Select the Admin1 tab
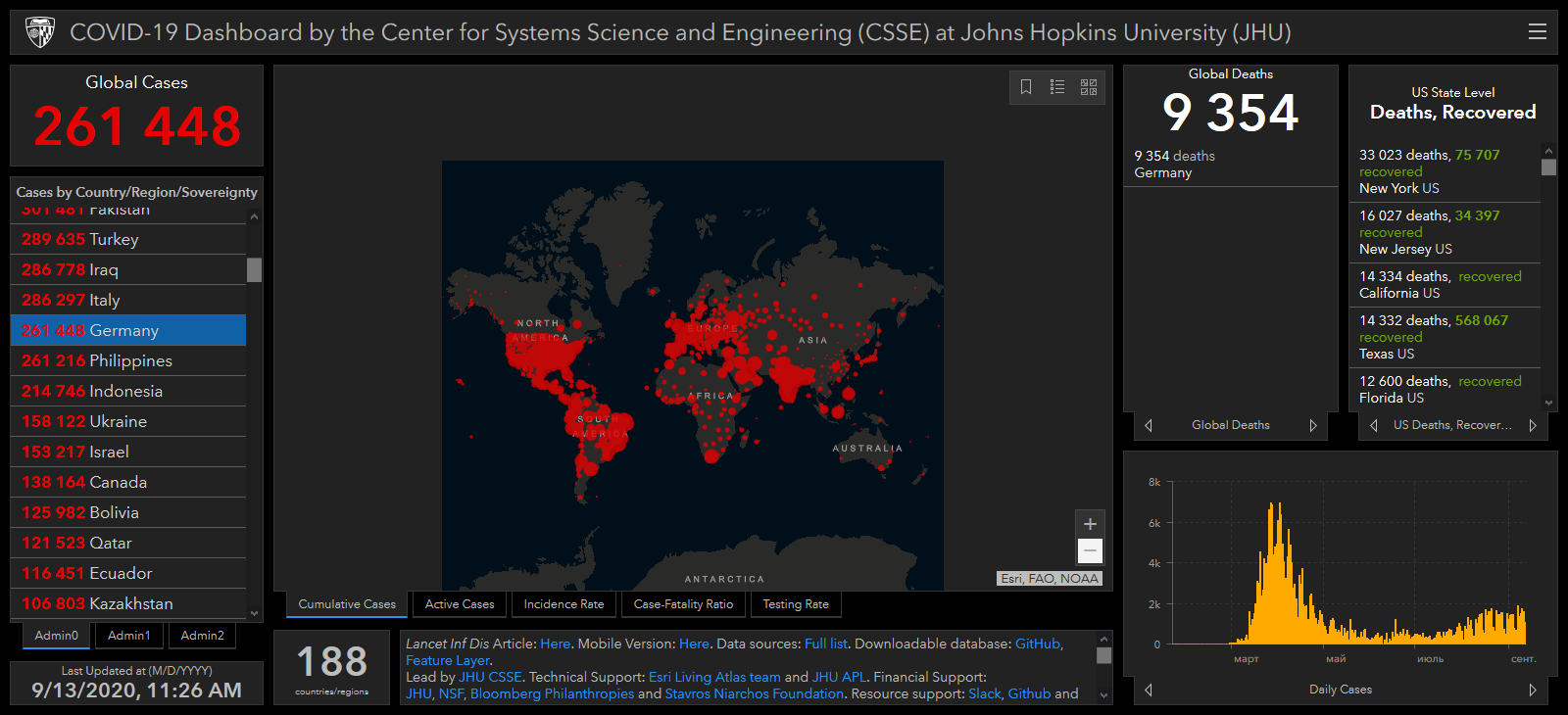 tap(129, 636)
